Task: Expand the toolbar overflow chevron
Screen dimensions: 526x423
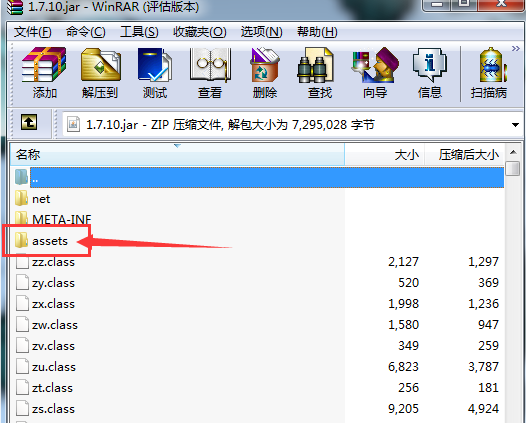Action: pyautogui.click(x=516, y=49)
